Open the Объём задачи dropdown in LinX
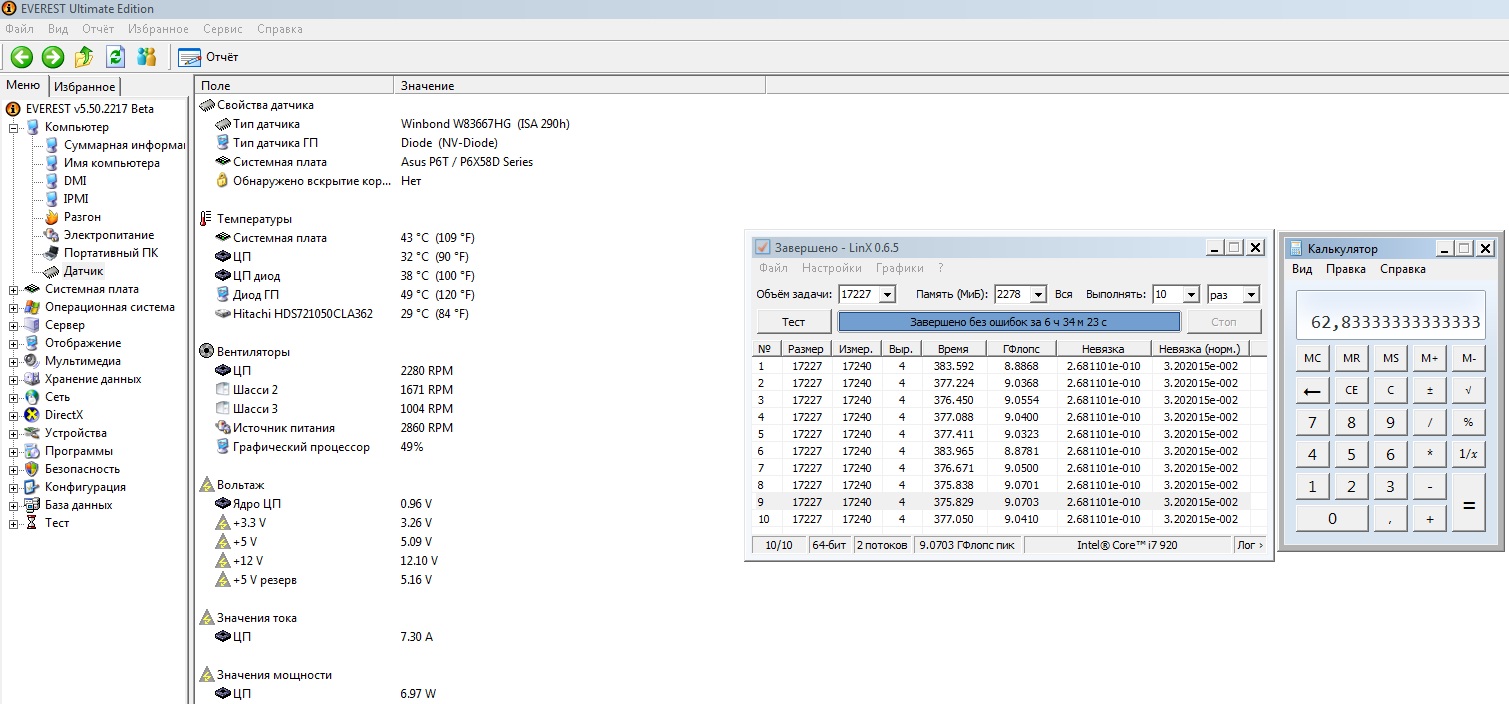This screenshot has height=704, width=1509. click(x=888, y=295)
